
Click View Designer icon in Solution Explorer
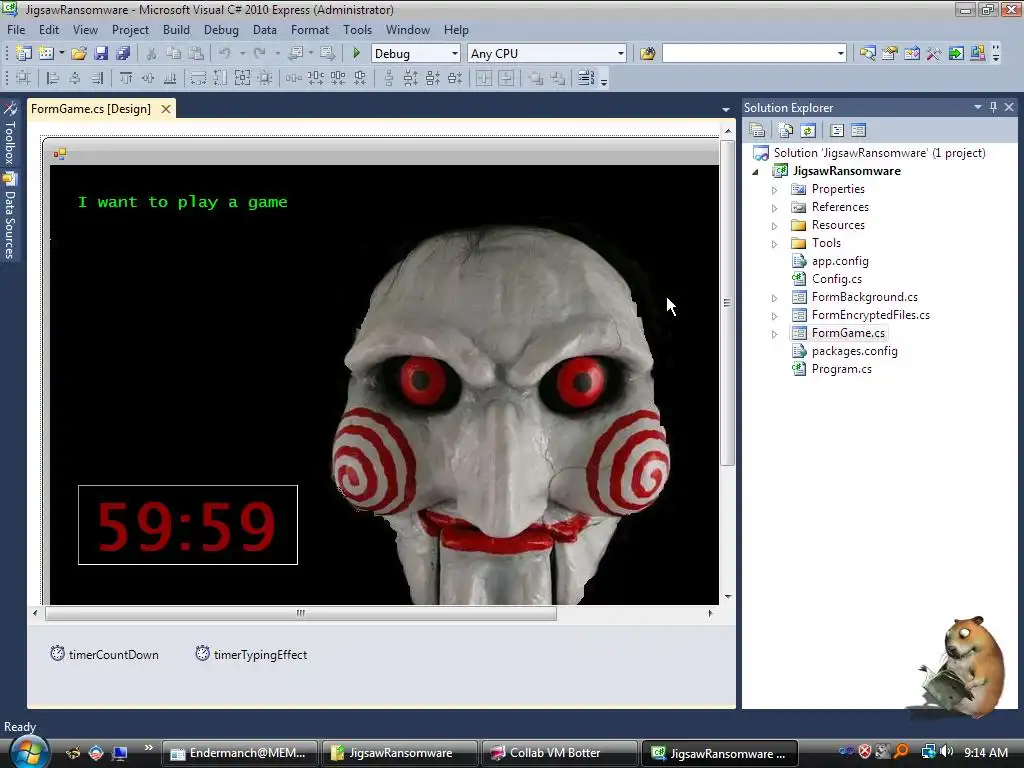pos(859,131)
